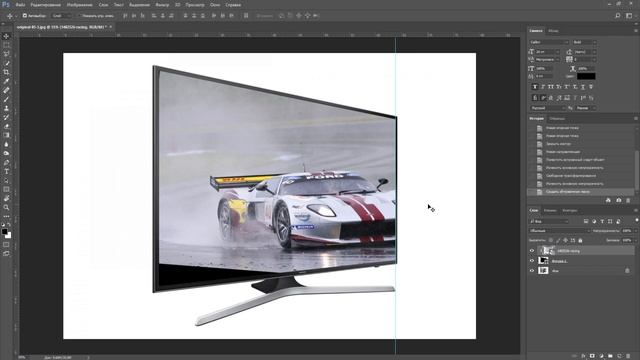Viewport: 640px width, 360px height.
Task: Open leading dropdown in Character panel
Action: tap(585, 52)
